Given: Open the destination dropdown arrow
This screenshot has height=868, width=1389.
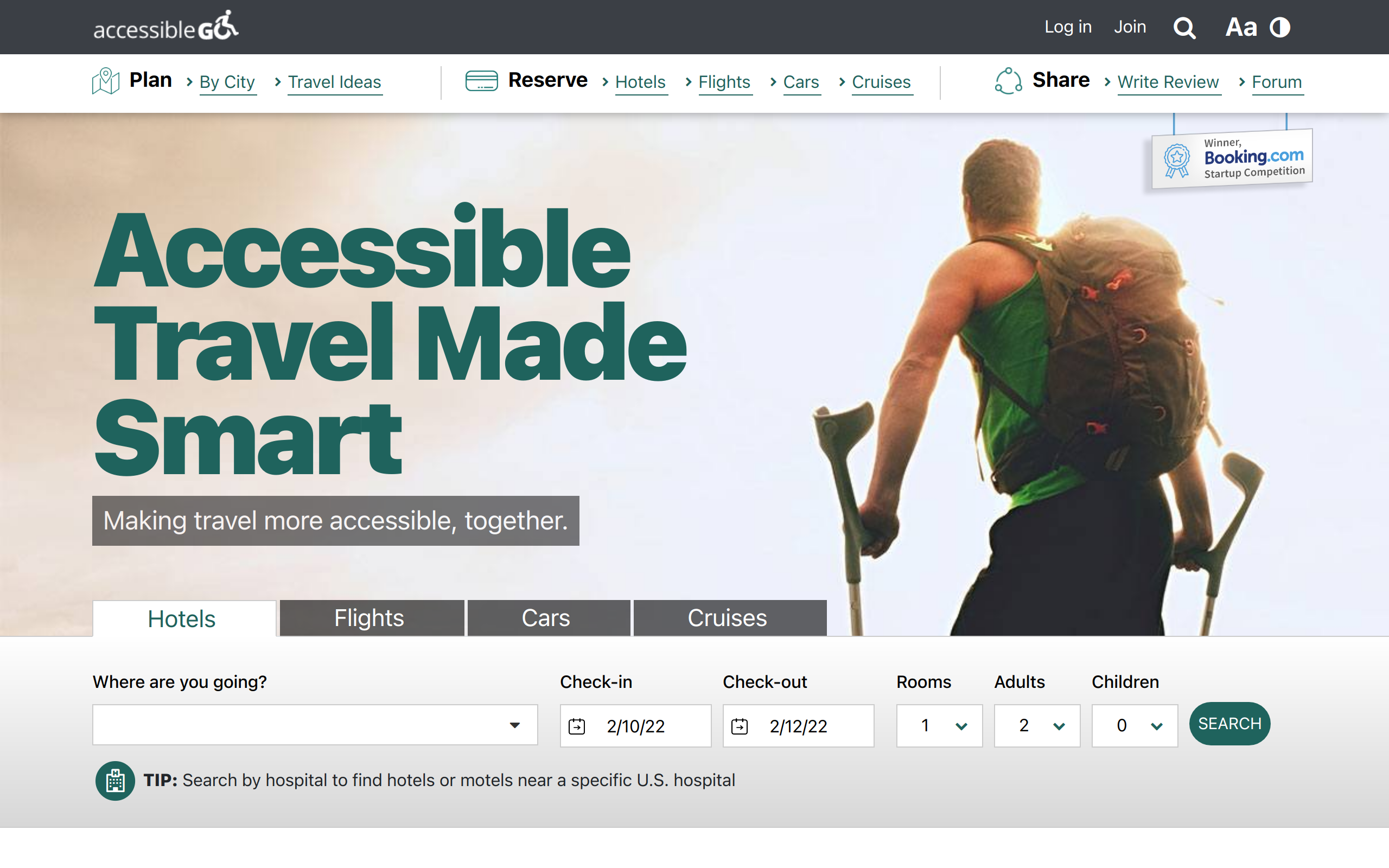Looking at the screenshot, I should [515, 725].
